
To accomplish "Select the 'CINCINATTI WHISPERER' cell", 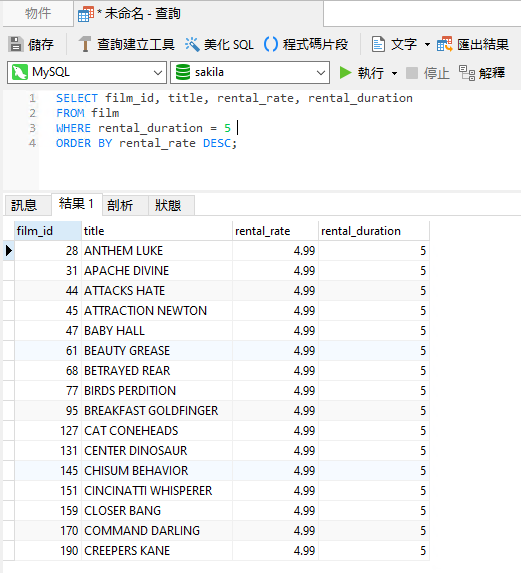I will [x=157, y=490].
